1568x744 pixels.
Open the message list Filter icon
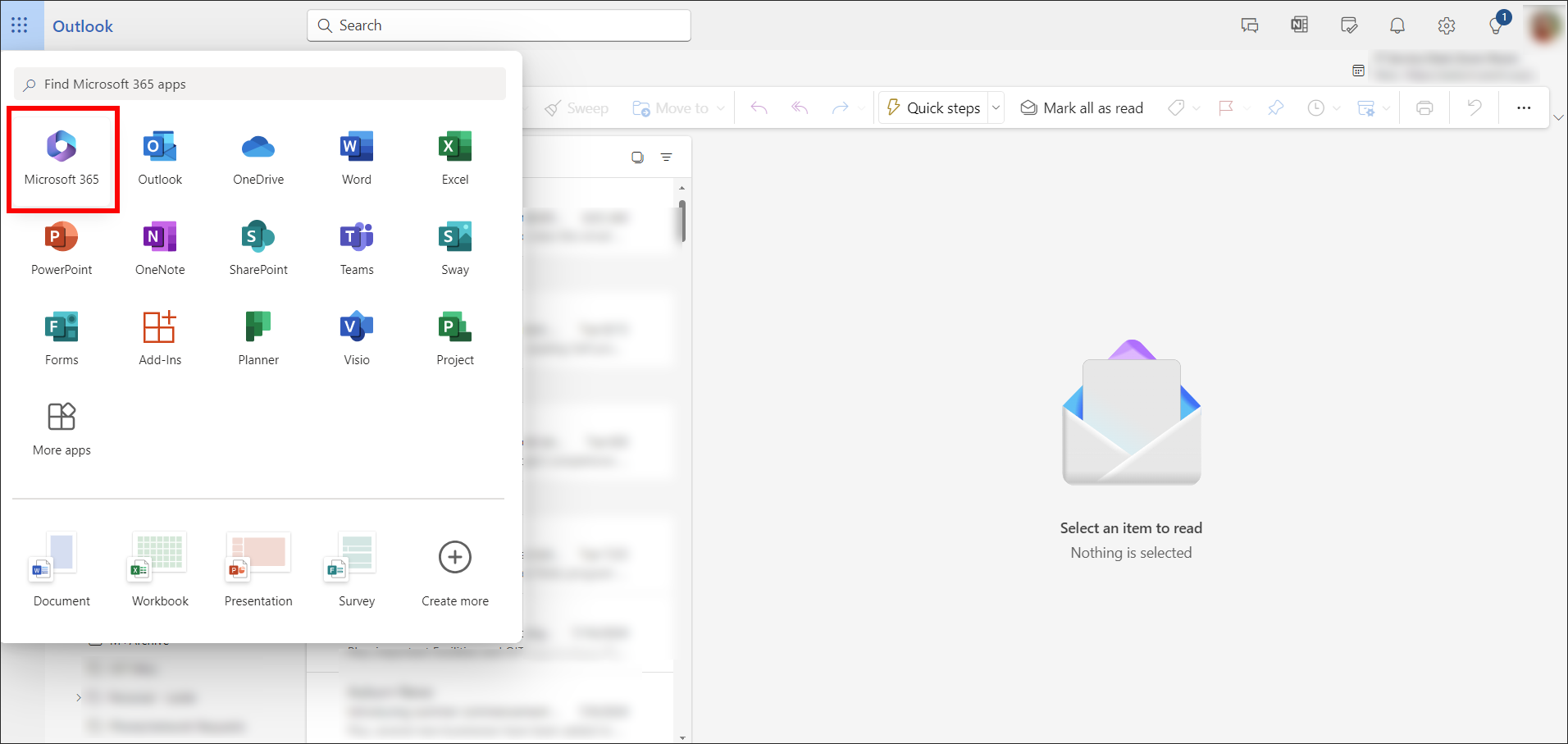coord(667,157)
